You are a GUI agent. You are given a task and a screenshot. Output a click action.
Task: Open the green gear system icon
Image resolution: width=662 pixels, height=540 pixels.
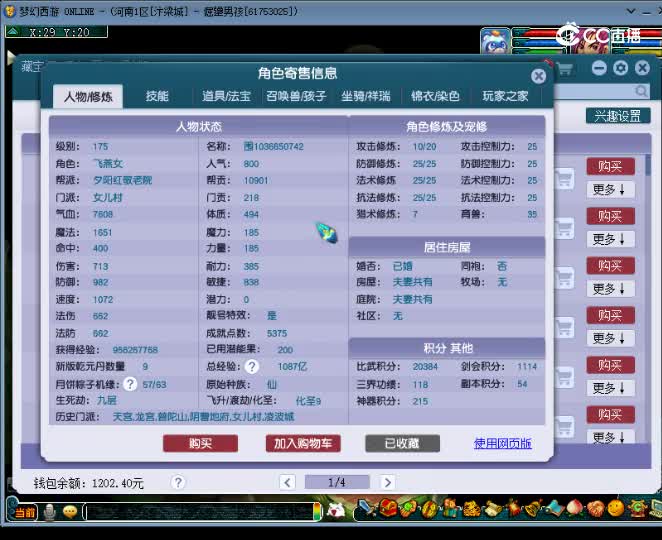click(x=637, y=508)
